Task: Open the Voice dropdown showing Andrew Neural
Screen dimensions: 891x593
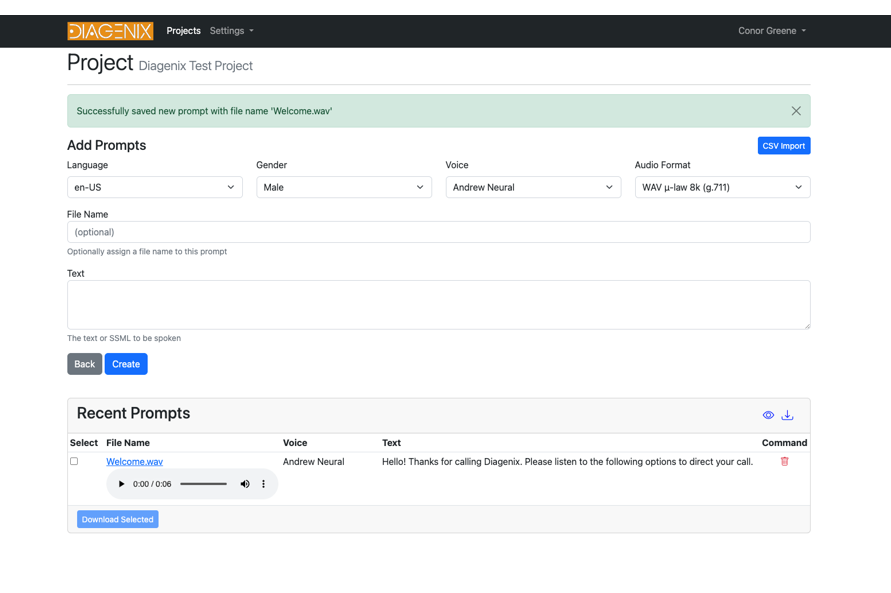Action: click(533, 187)
